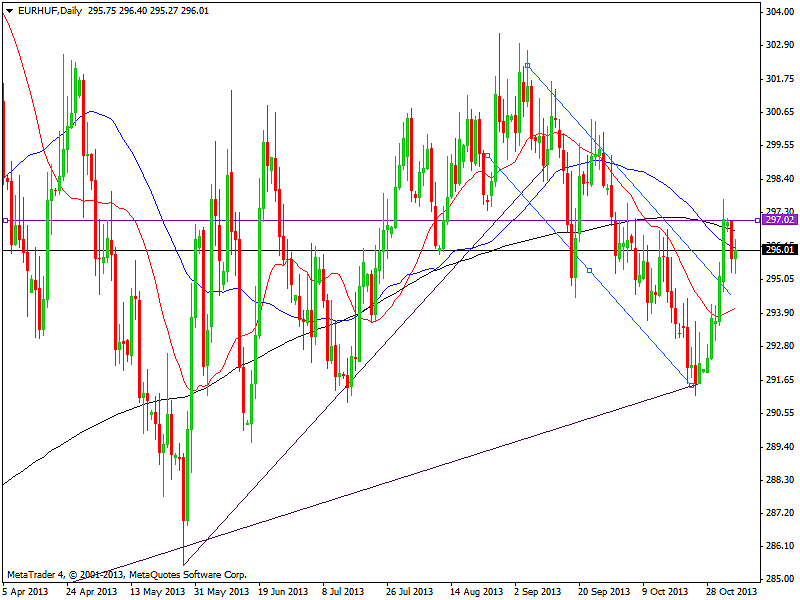Open the chart dropdown arrow beside EURHUF
Viewport: 800px width, 600px height.
pos(8,10)
